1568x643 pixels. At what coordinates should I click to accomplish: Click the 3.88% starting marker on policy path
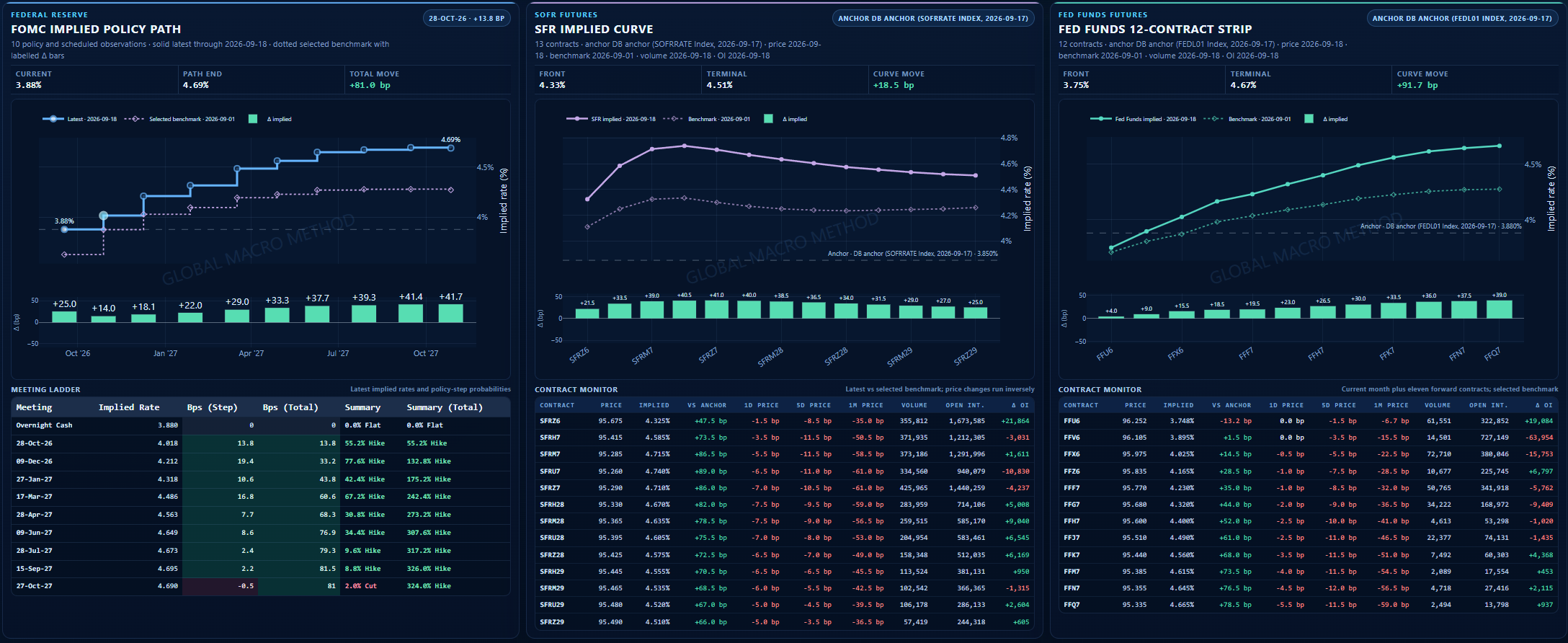pos(65,230)
